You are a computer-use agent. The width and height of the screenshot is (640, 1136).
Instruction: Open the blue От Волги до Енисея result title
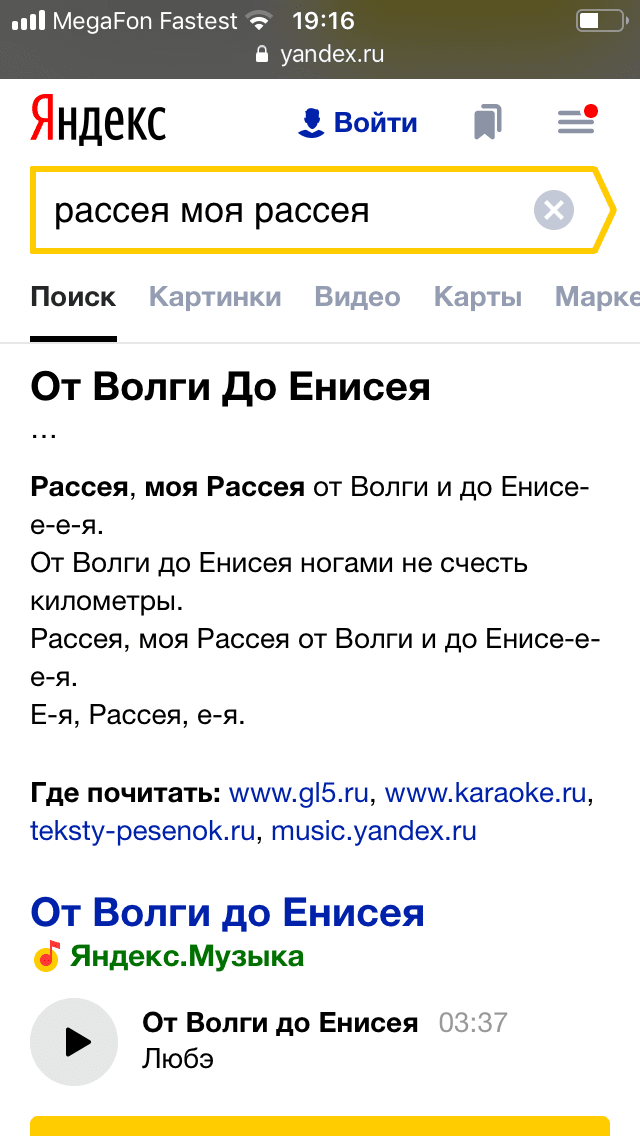pyautogui.click(x=228, y=912)
